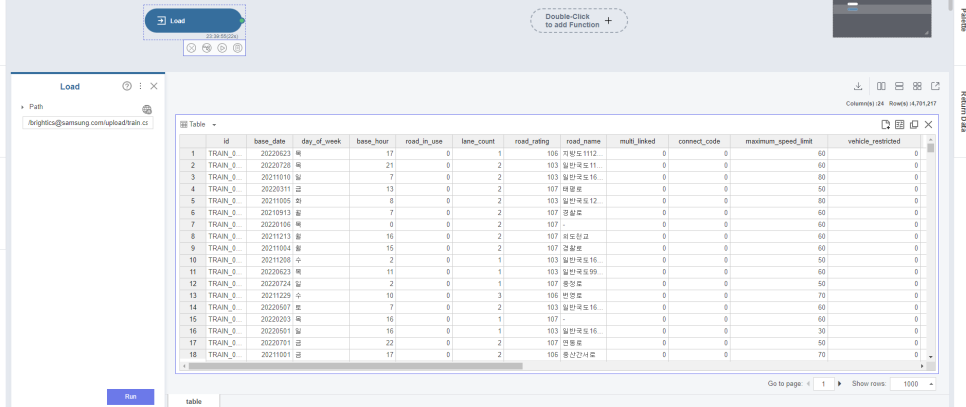Select the Load function node on the canvas

(x=193, y=21)
